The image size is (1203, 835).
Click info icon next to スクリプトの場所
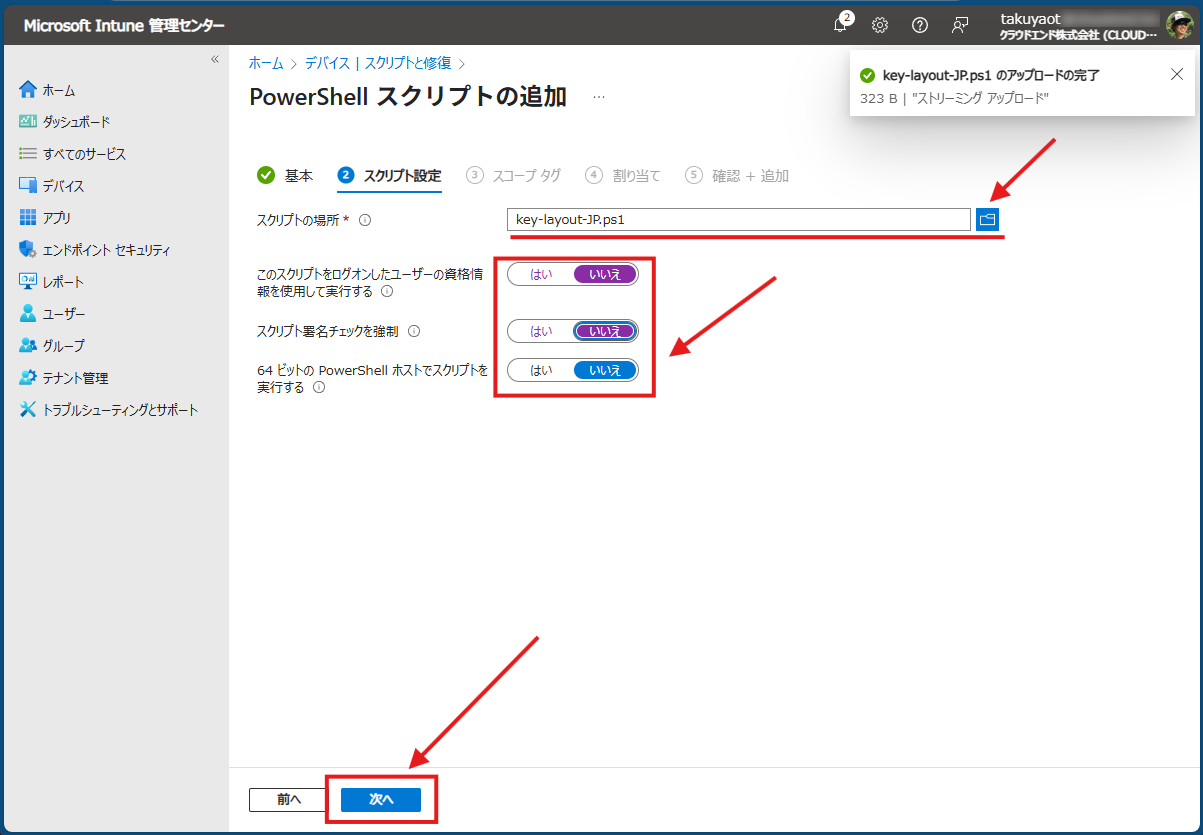pyautogui.click(x=365, y=220)
